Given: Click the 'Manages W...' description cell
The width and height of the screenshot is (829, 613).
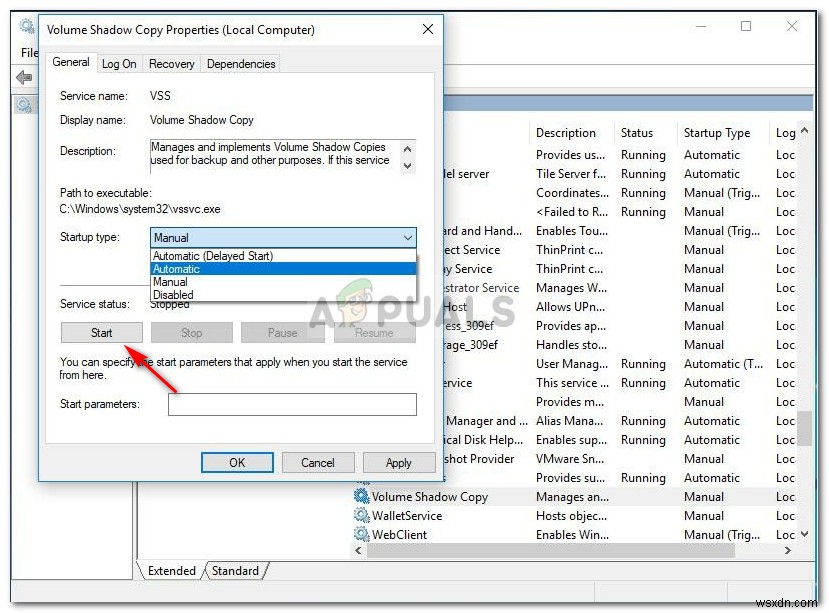Looking at the screenshot, I should coord(571,288).
